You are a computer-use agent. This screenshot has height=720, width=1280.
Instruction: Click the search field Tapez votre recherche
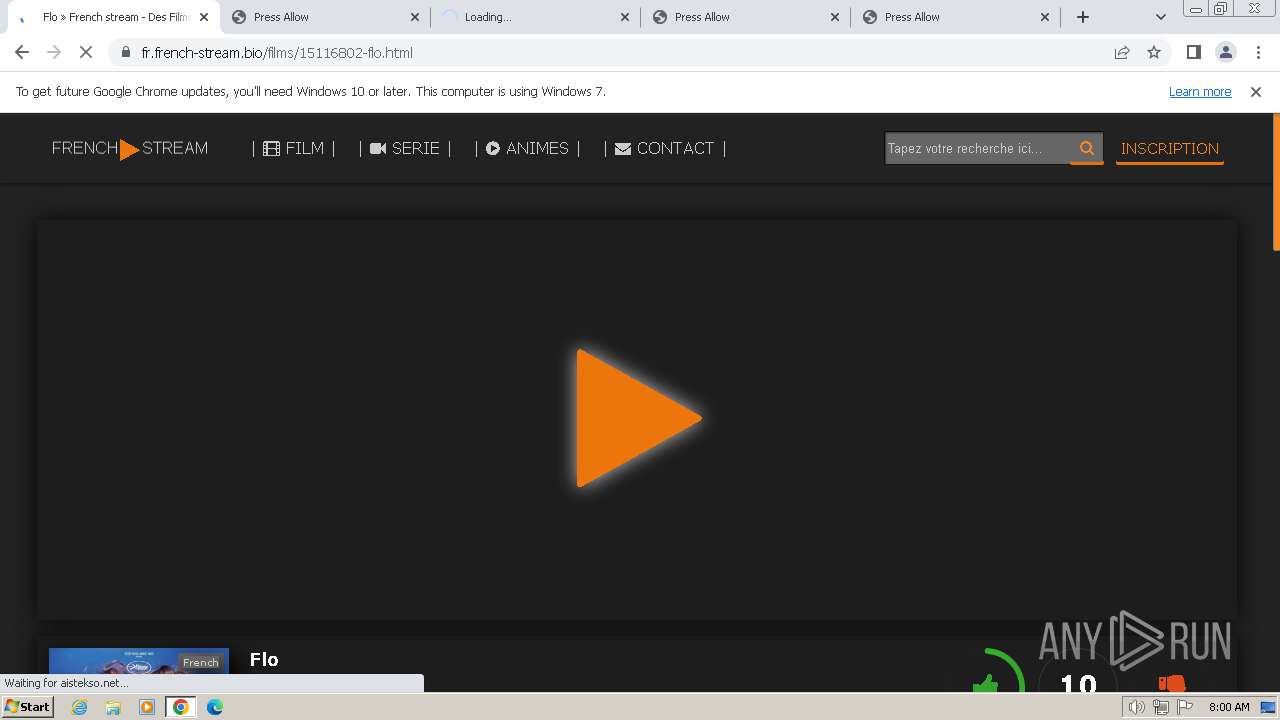pyautogui.click(x=978, y=148)
